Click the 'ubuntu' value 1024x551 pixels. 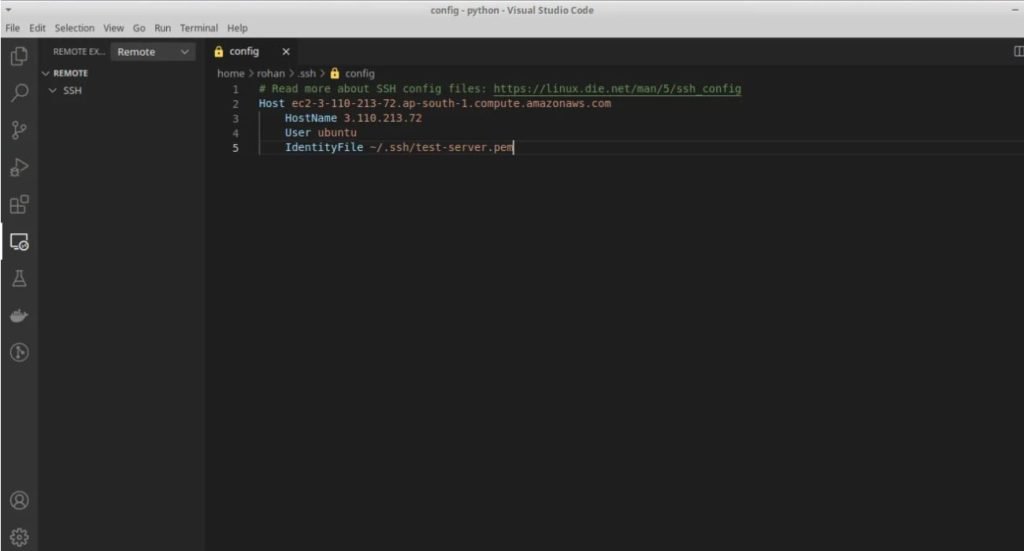[x=337, y=133]
